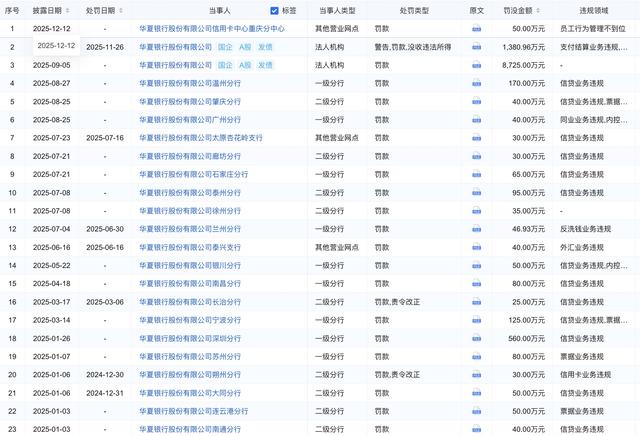View original file icon for 石家庄分行 row
The width and height of the screenshot is (640, 436).
[476, 174]
